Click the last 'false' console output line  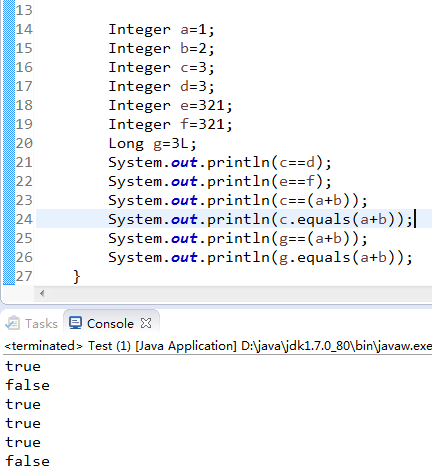pyautogui.click(x=28, y=461)
